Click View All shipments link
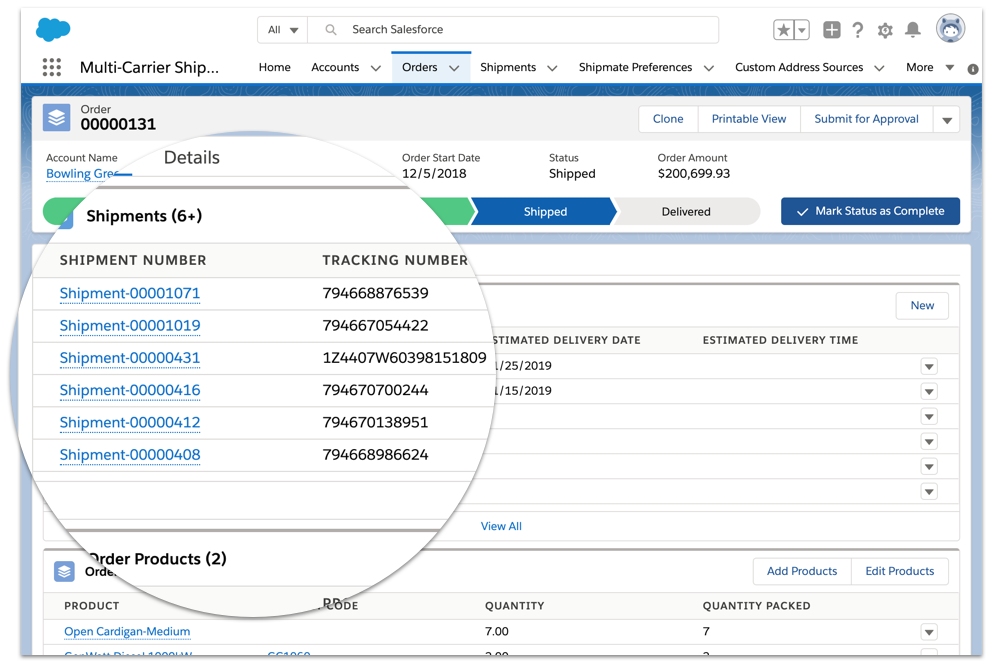The image size is (991, 667). tap(501, 526)
